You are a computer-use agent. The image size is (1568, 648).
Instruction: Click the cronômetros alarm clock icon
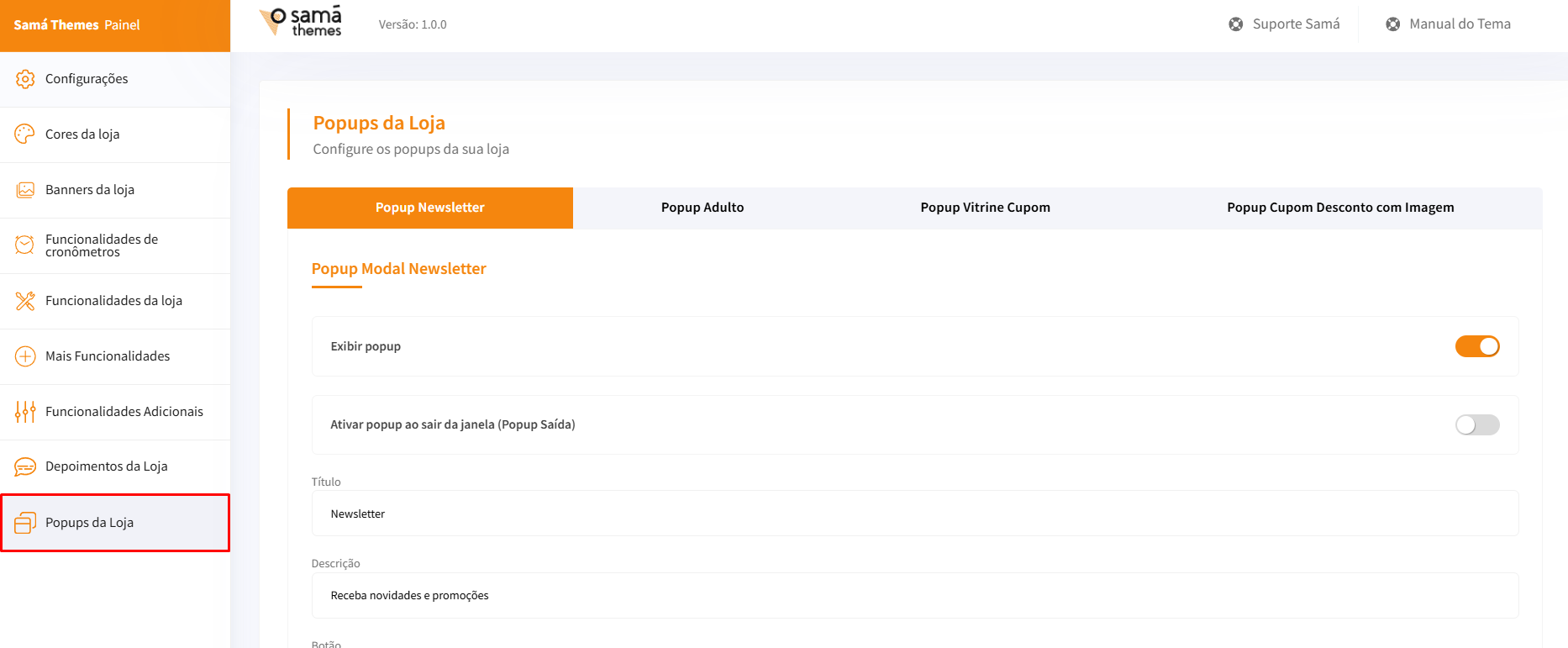coord(25,245)
